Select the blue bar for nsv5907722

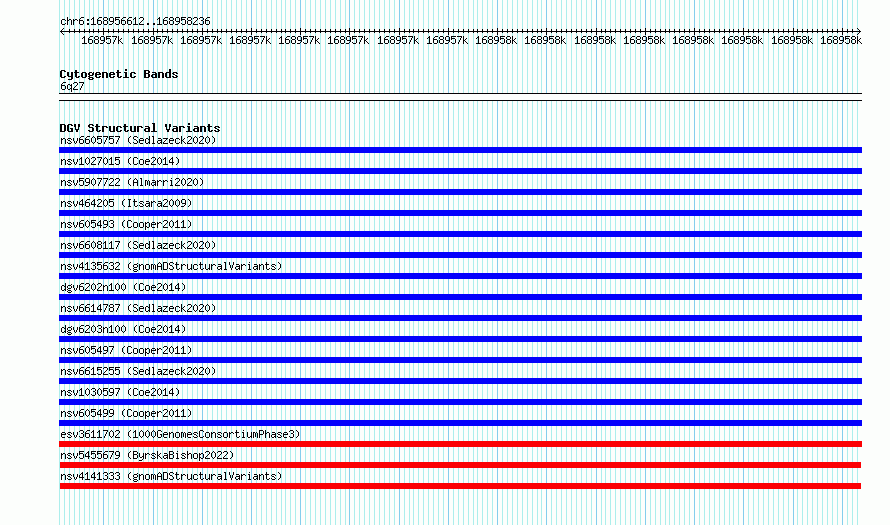pos(460,192)
